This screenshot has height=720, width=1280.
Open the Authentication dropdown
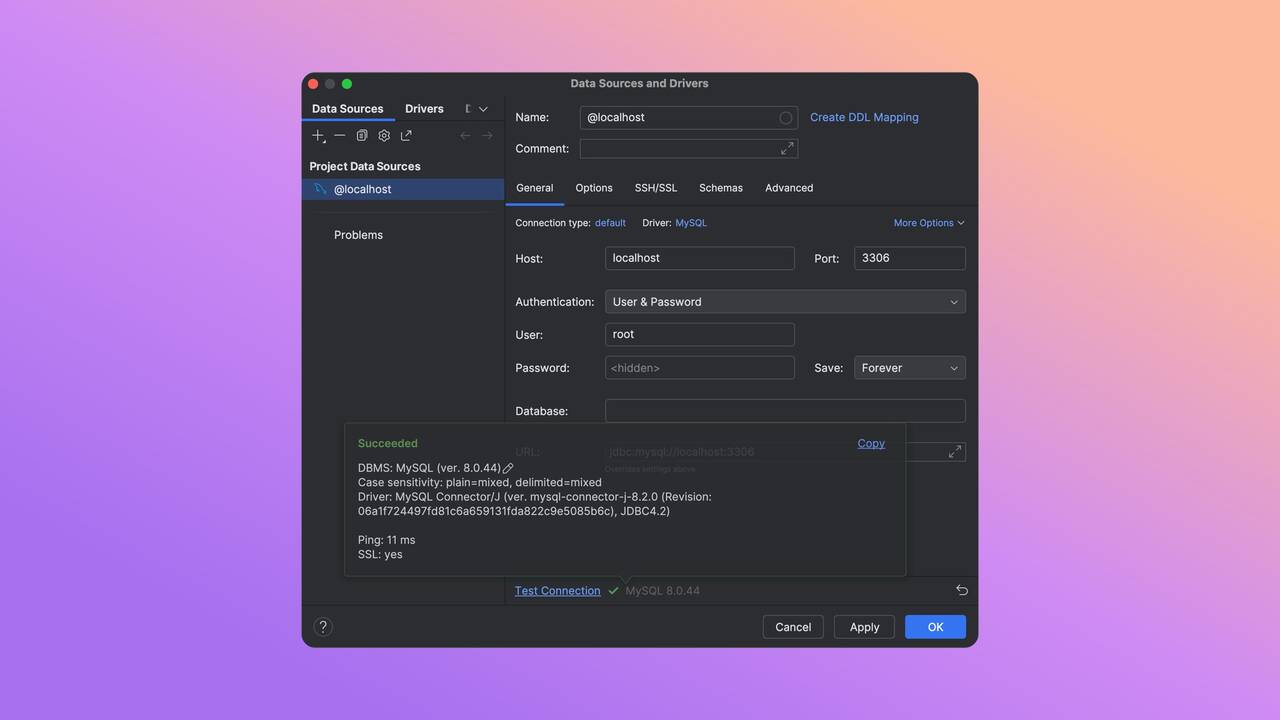click(784, 301)
